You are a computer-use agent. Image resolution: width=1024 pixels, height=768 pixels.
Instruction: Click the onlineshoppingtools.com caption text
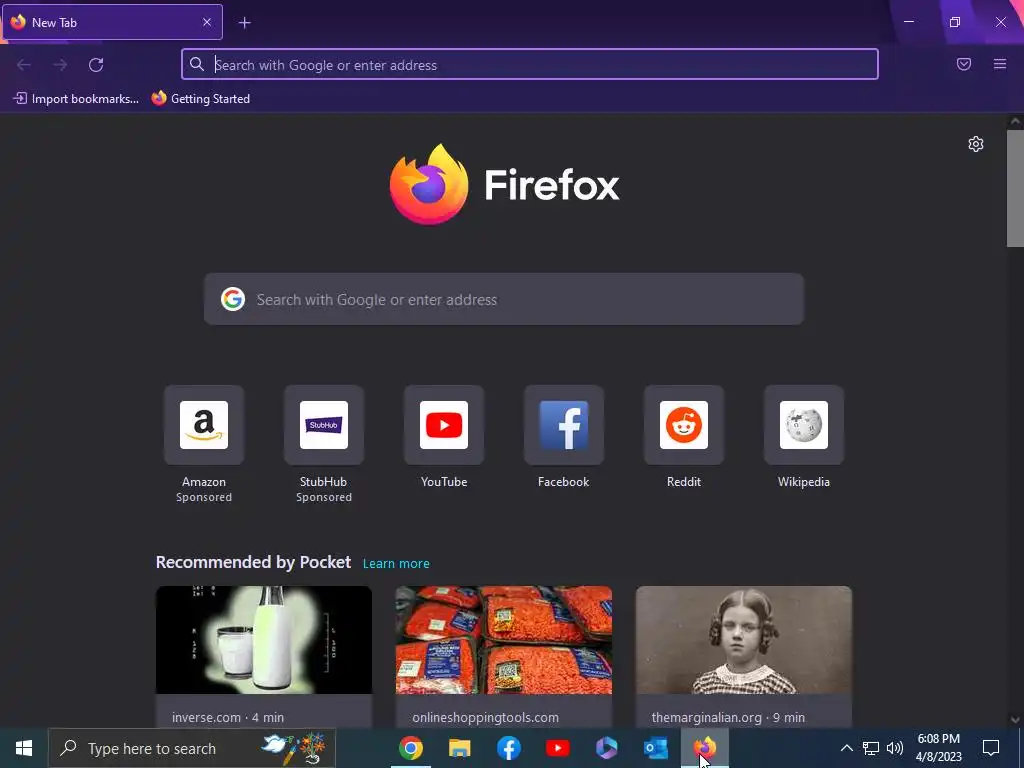(x=485, y=717)
